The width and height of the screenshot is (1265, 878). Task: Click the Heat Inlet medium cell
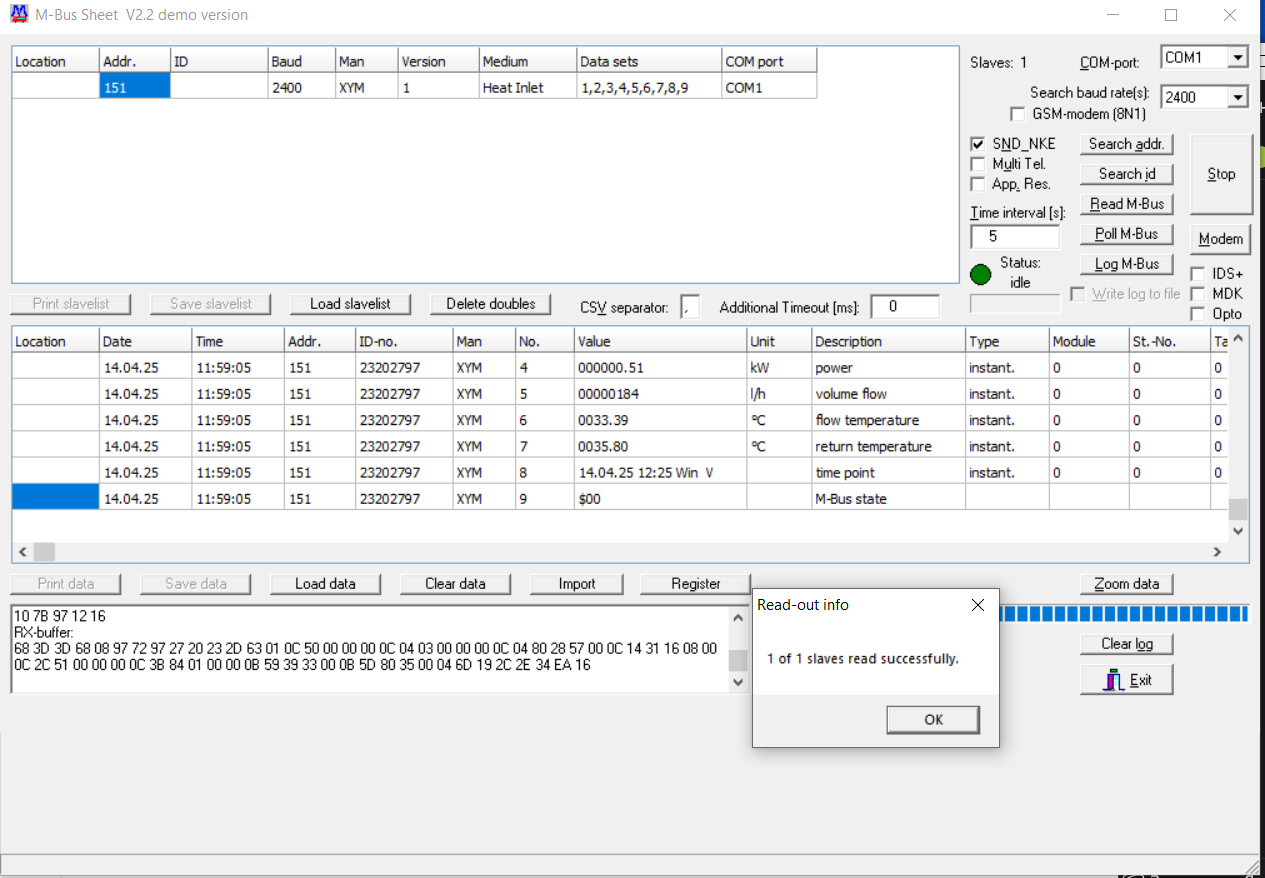click(x=528, y=87)
